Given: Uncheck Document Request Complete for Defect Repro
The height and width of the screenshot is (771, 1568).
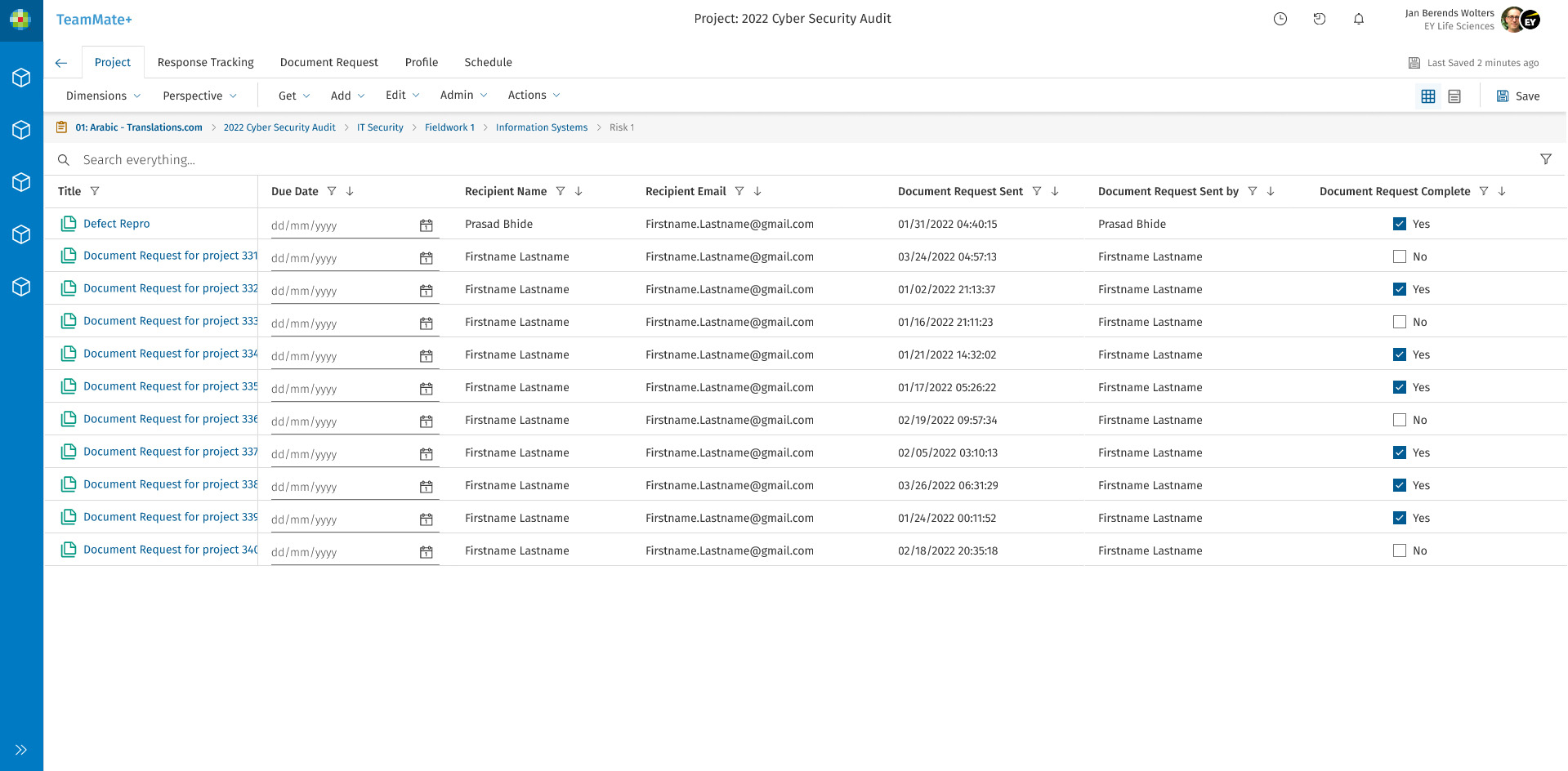Looking at the screenshot, I should coord(1399,224).
